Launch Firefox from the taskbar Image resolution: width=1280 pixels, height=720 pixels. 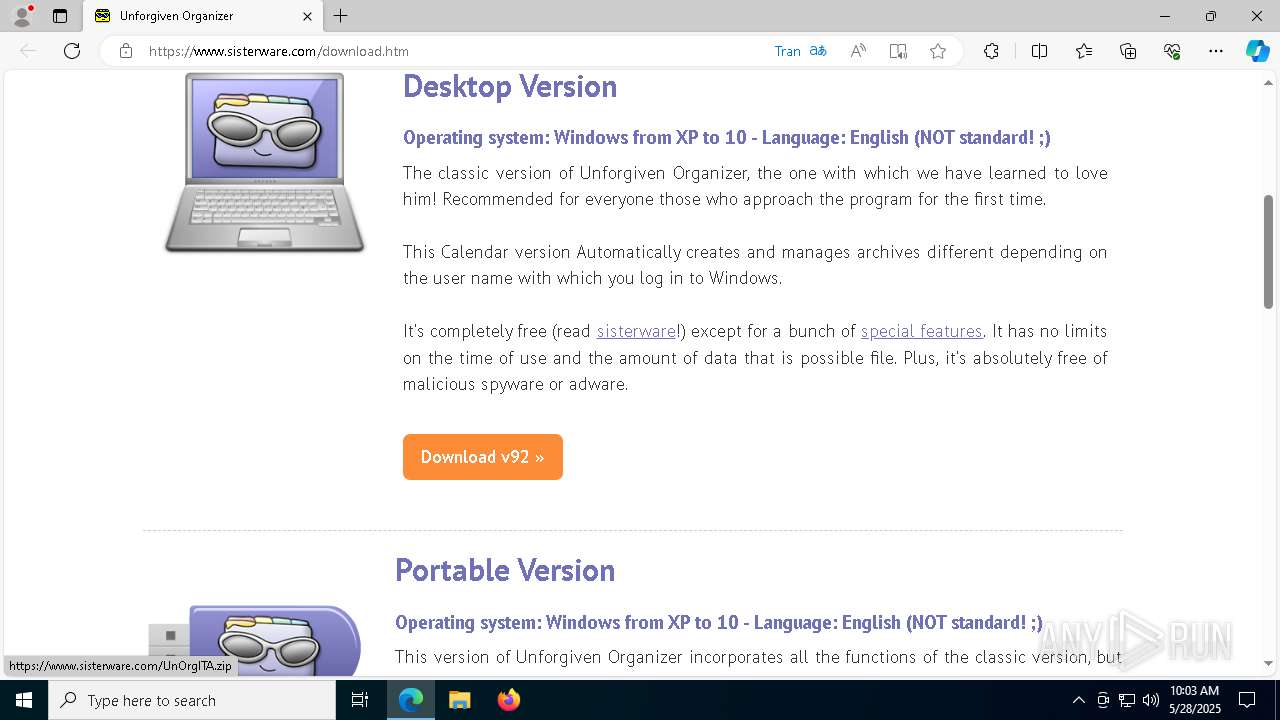point(508,700)
